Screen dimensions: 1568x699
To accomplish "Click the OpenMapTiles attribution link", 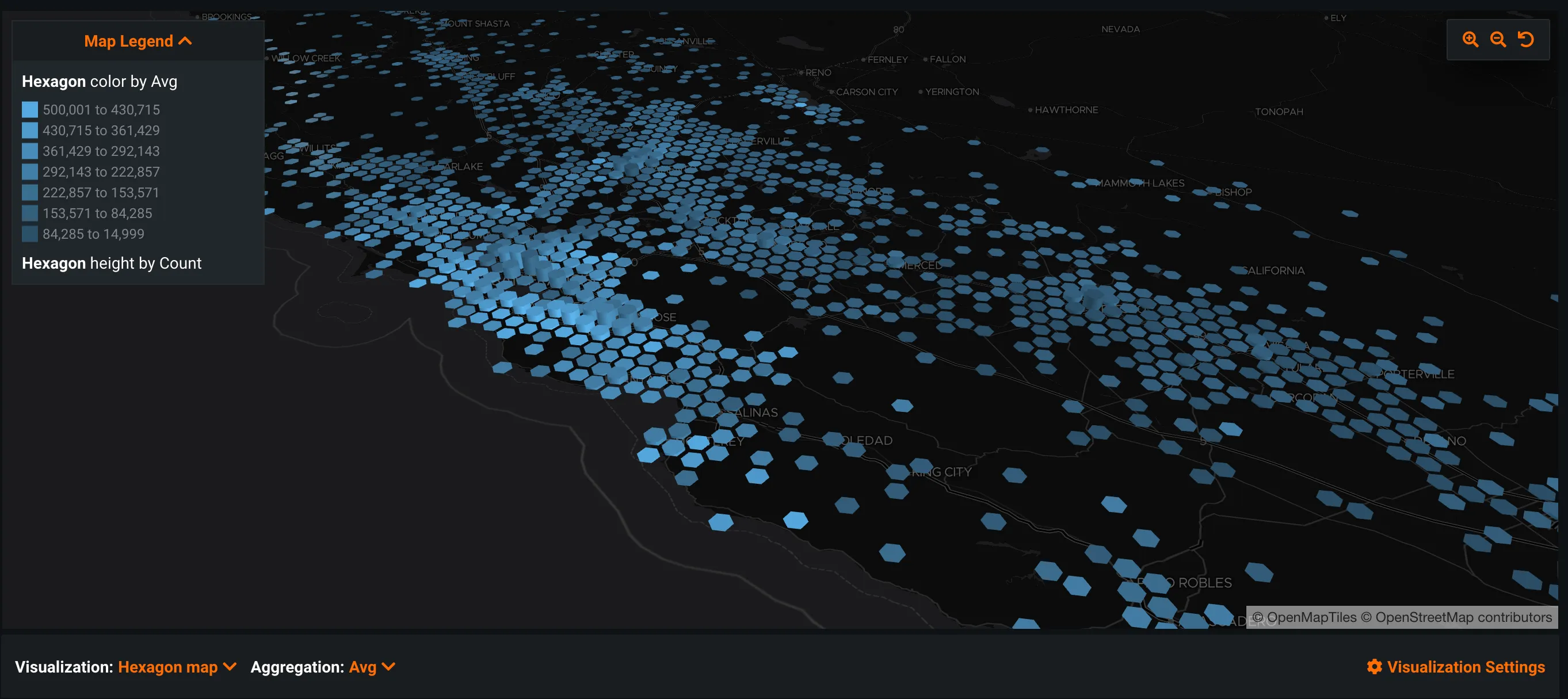I will (1304, 617).
